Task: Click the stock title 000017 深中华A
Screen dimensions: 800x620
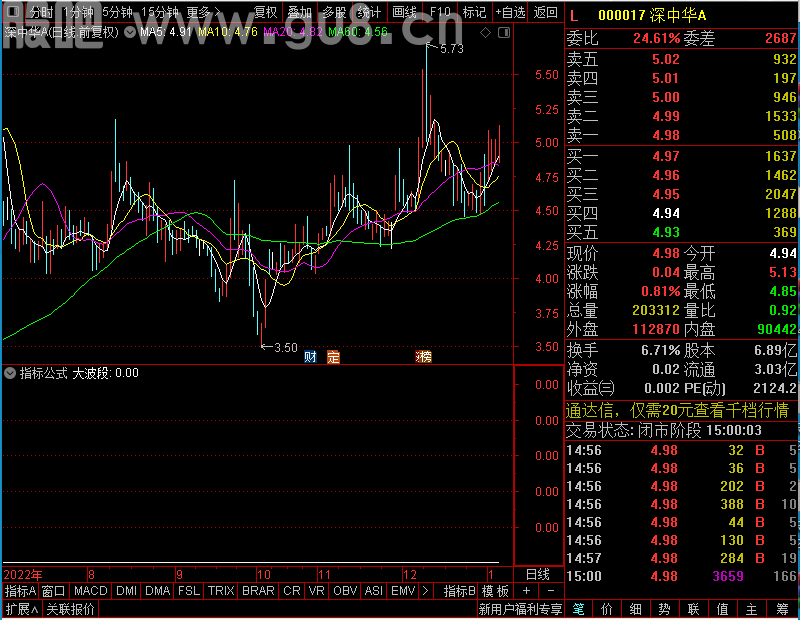Action: tap(652, 16)
